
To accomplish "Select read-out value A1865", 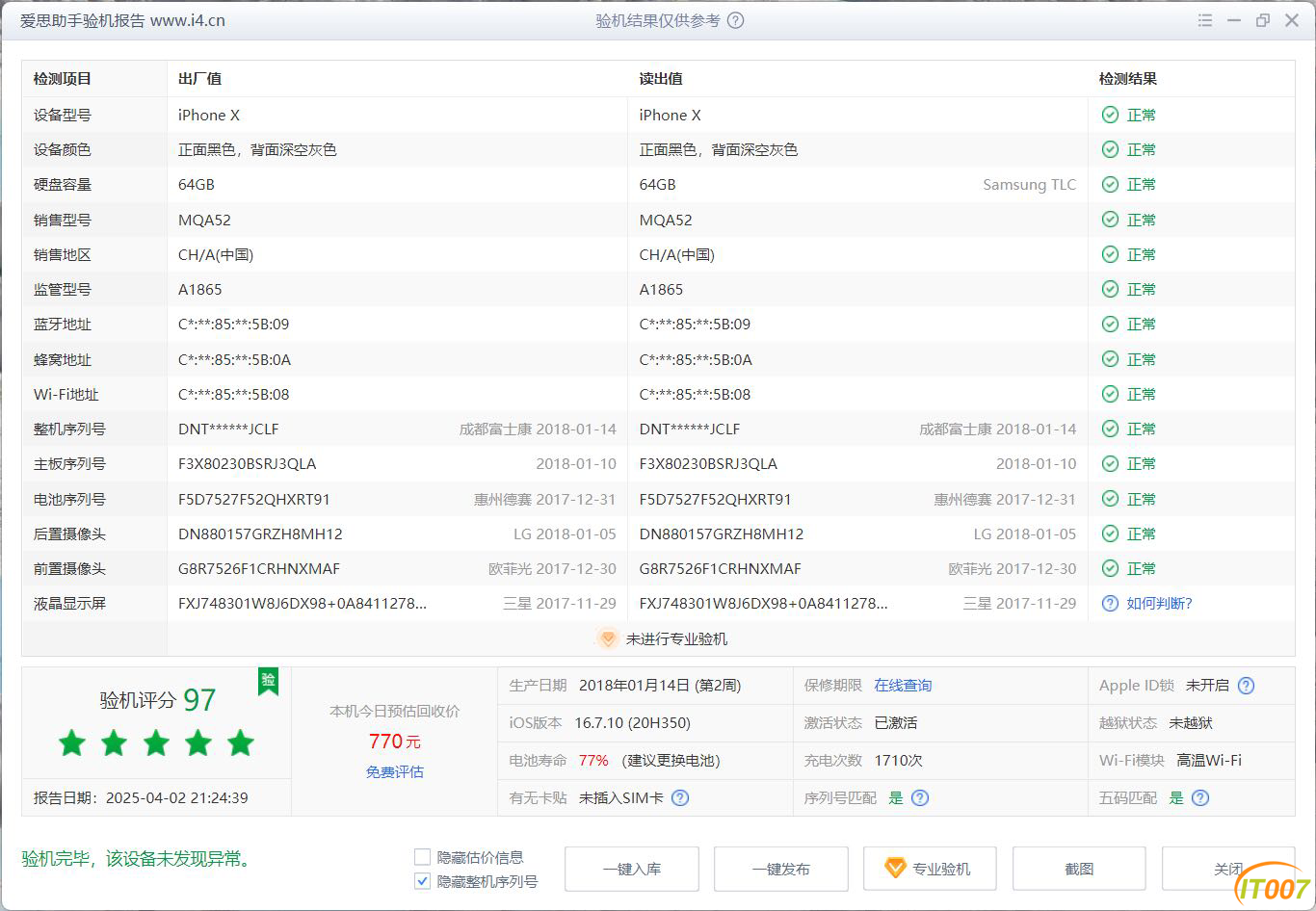I will (662, 290).
